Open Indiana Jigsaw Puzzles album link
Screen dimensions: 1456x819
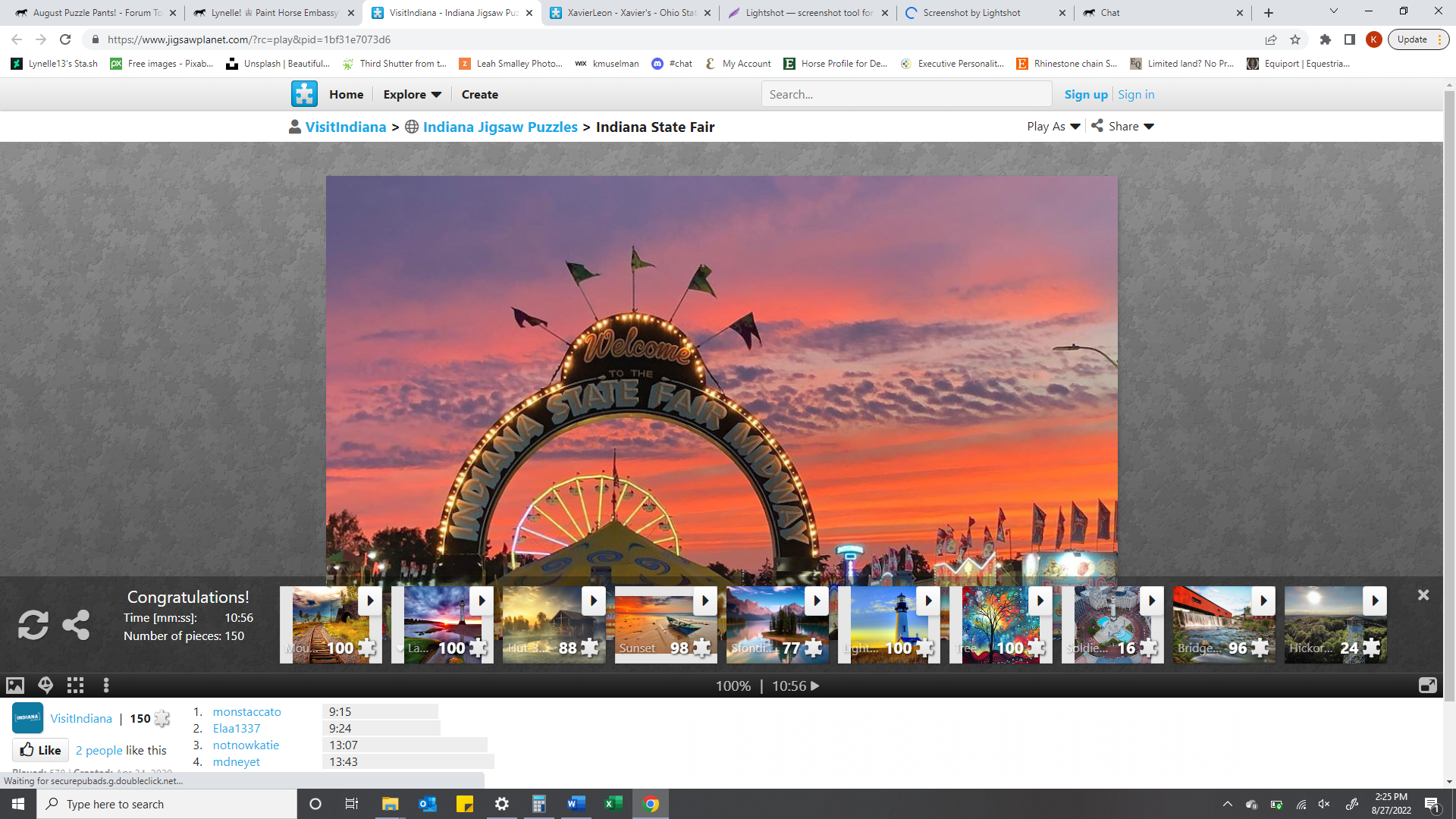(500, 127)
